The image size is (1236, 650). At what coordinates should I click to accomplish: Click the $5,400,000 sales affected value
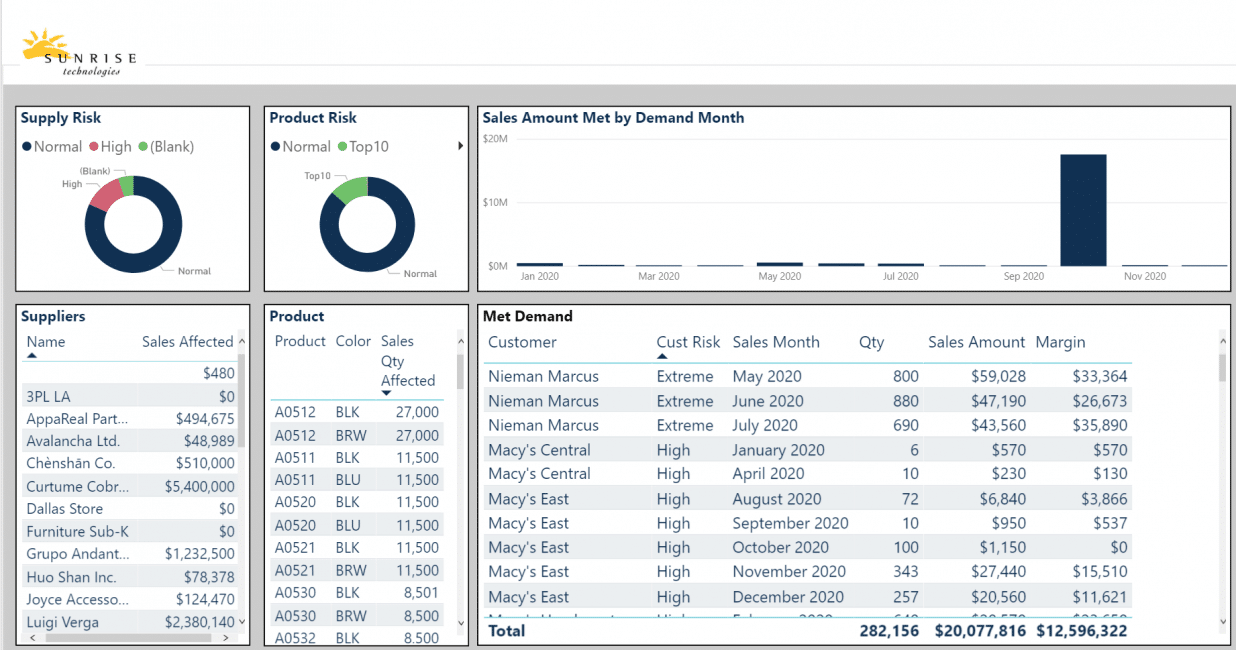[x=200, y=486]
